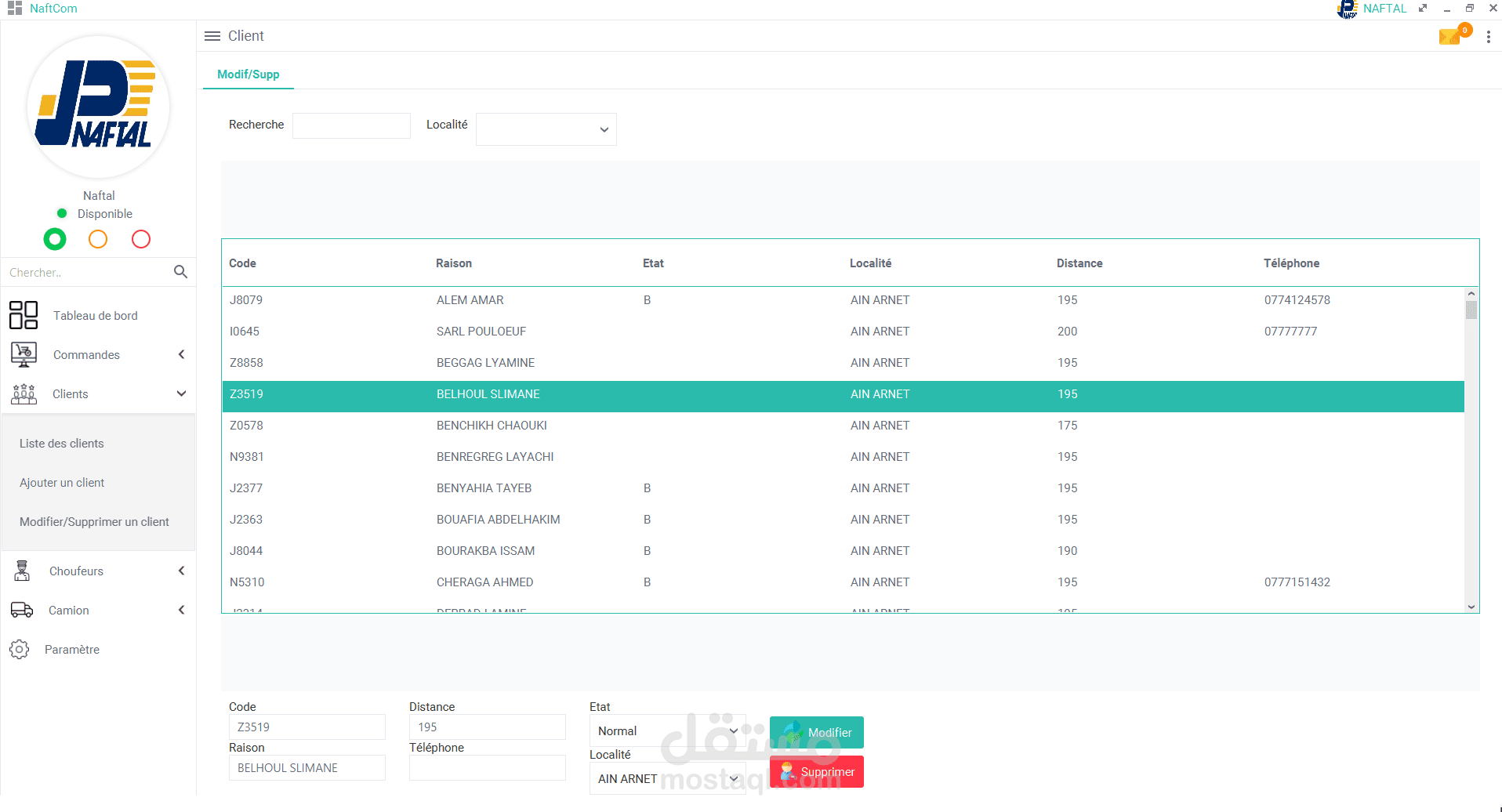This screenshot has height=812, width=1502.
Task: Select the green available status circle
Action: coord(55,239)
